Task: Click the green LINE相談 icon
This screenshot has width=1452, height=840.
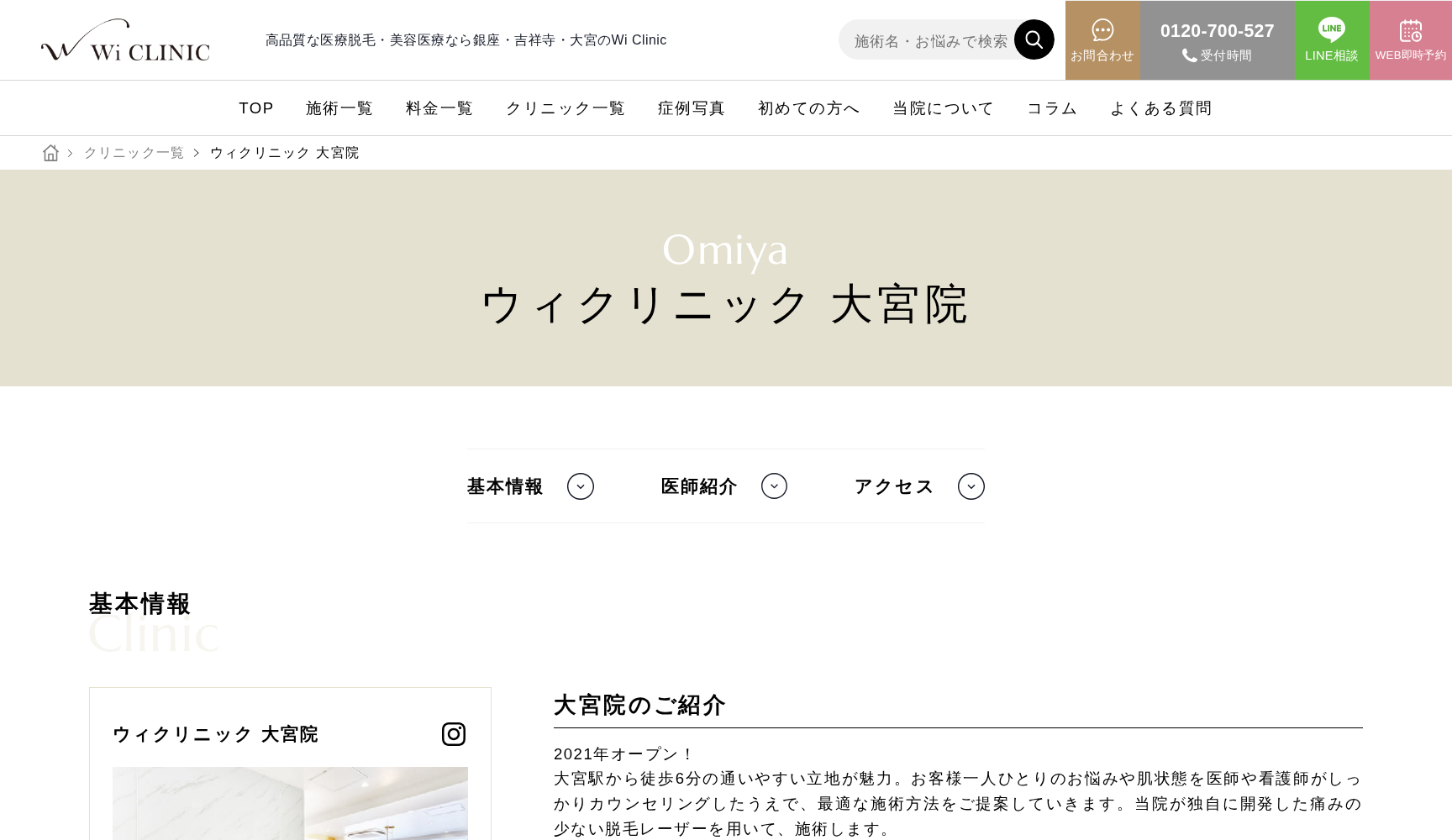Action: click(1332, 29)
